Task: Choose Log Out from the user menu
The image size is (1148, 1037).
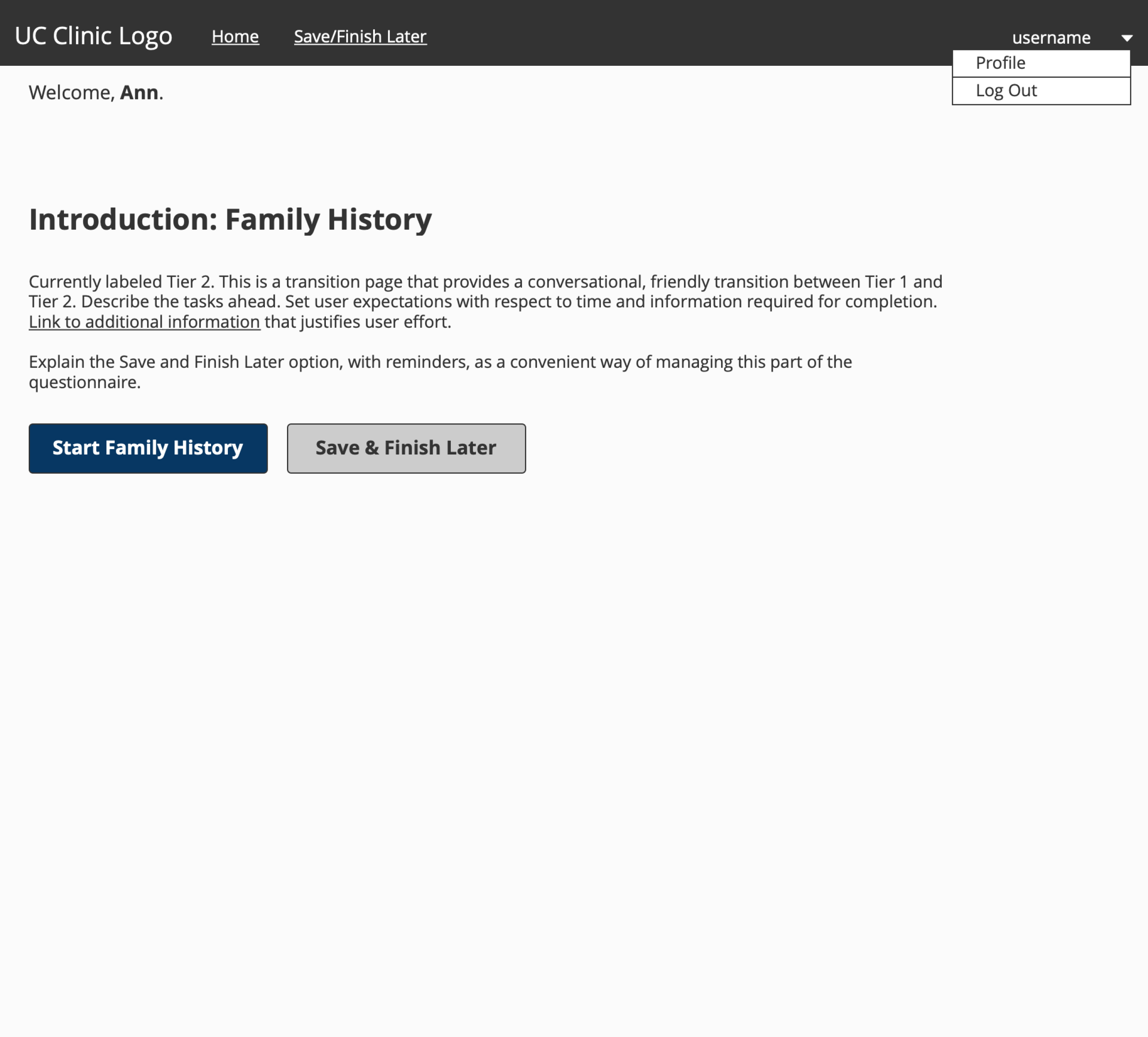Action: tap(1041, 91)
